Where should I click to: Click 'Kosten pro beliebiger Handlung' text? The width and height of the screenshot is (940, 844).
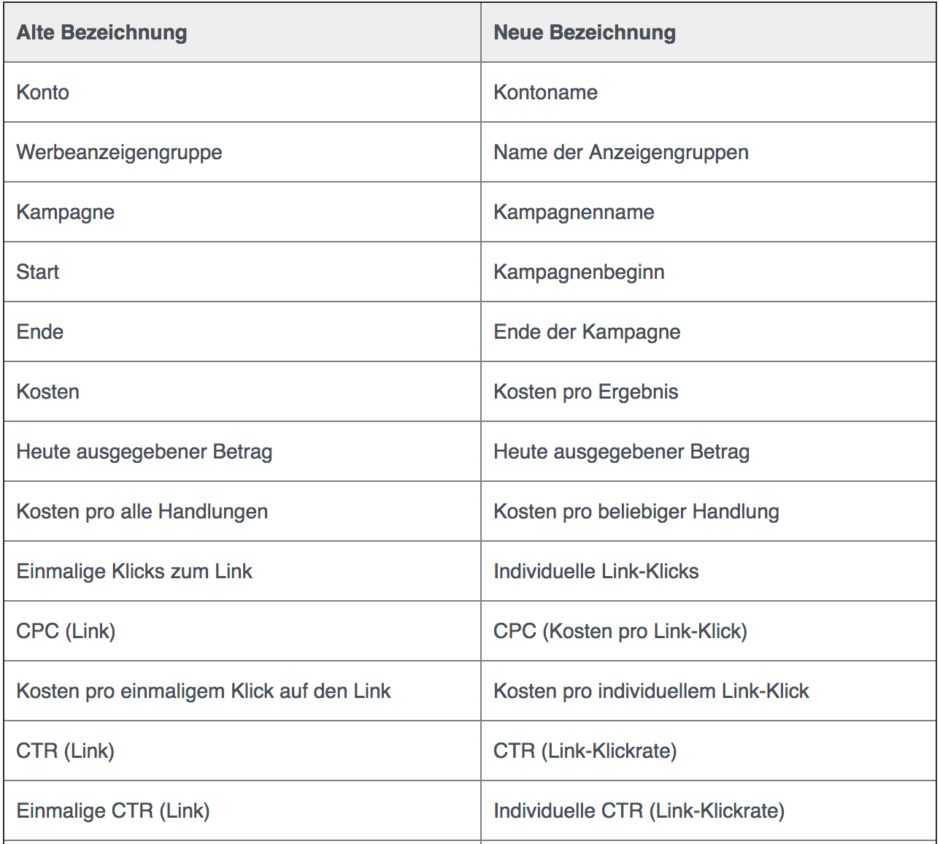coord(636,512)
